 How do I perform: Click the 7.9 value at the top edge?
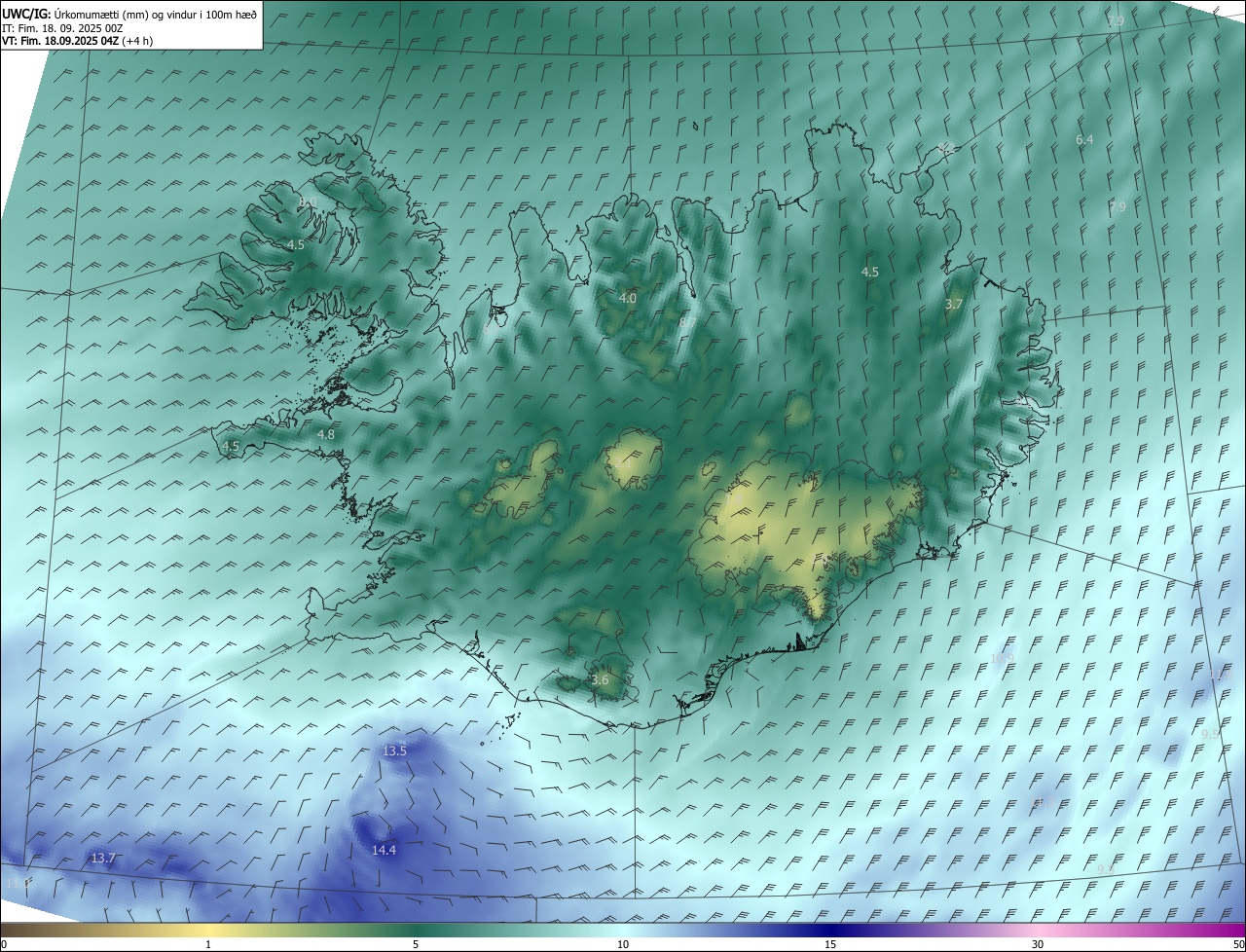pyautogui.click(x=1116, y=20)
